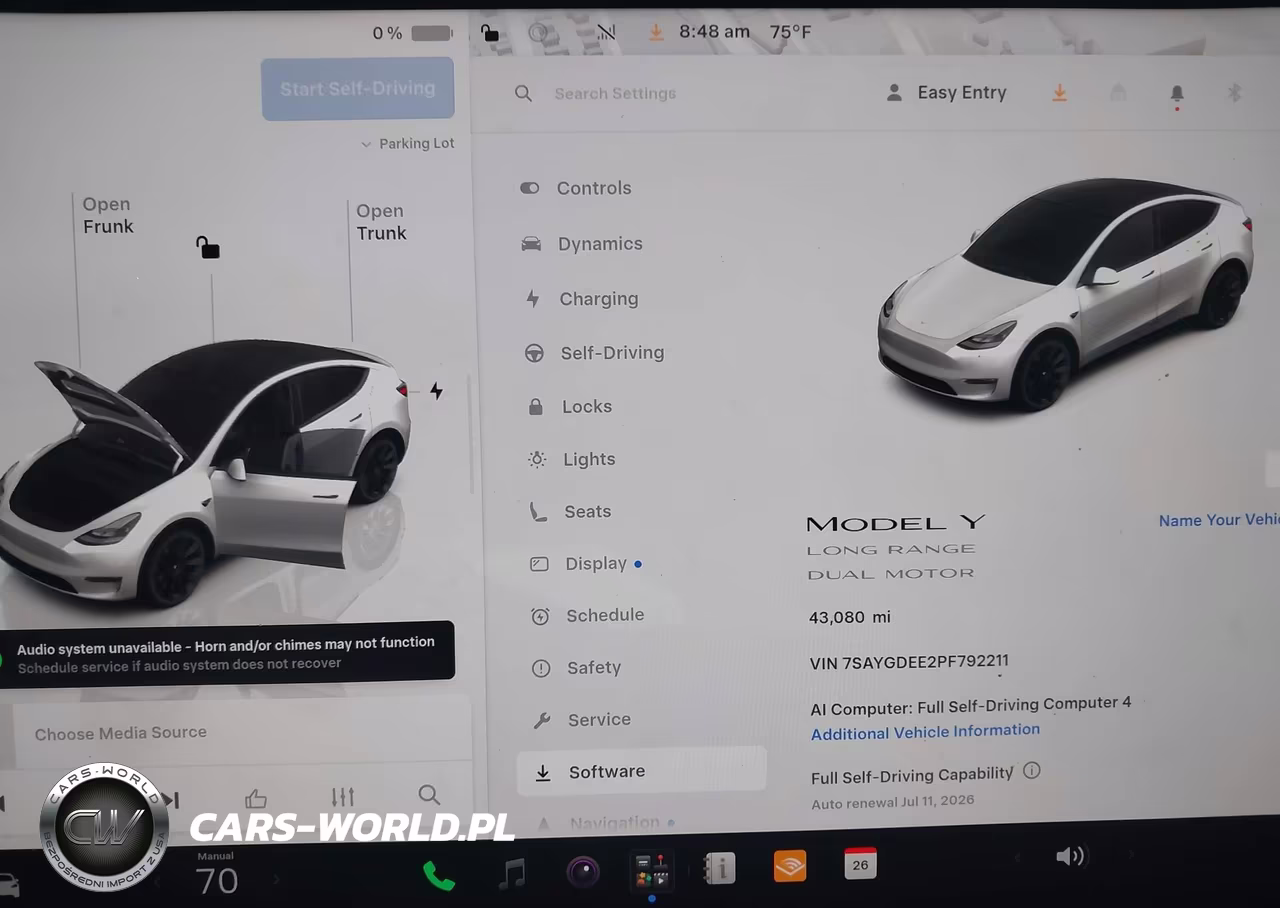Open the Additional Vehicle Information link

925,732
